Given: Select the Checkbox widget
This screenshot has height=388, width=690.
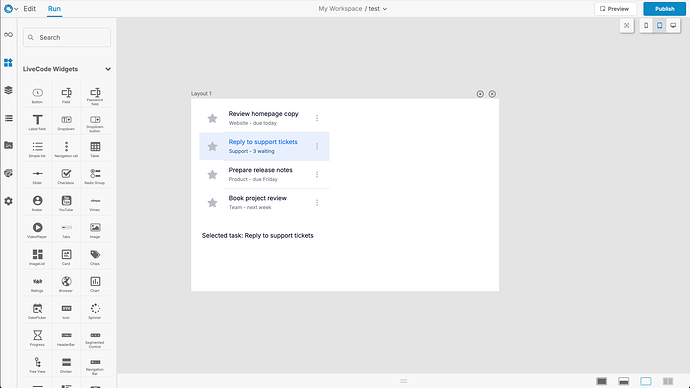Looking at the screenshot, I should click(x=66, y=176).
